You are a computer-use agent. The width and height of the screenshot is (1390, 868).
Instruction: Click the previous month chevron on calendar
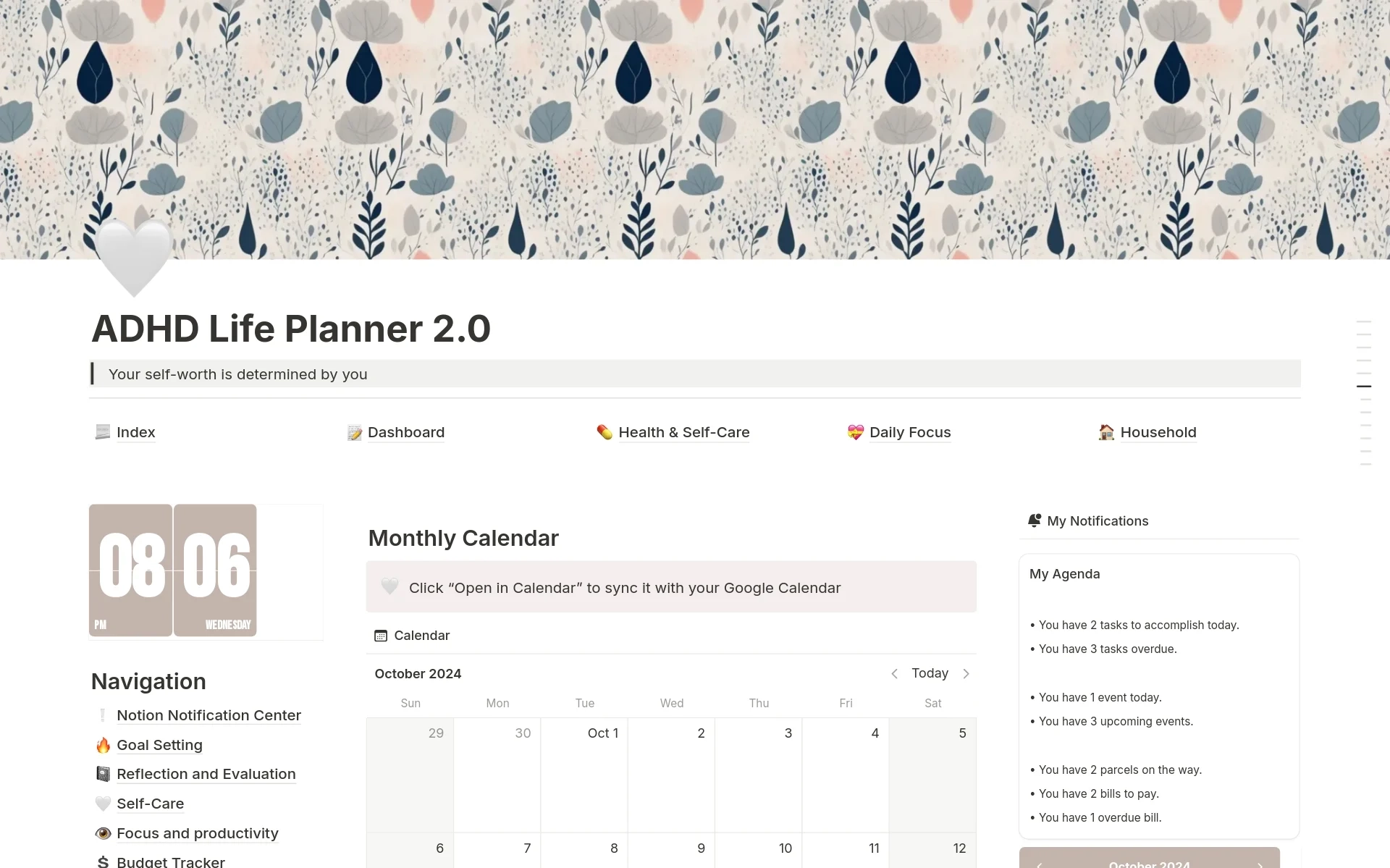click(894, 673)
